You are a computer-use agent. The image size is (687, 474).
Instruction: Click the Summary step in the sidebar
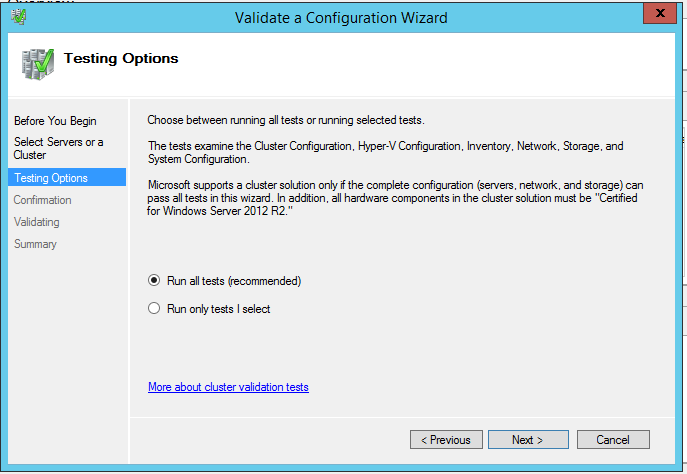[x=35, y=244]
